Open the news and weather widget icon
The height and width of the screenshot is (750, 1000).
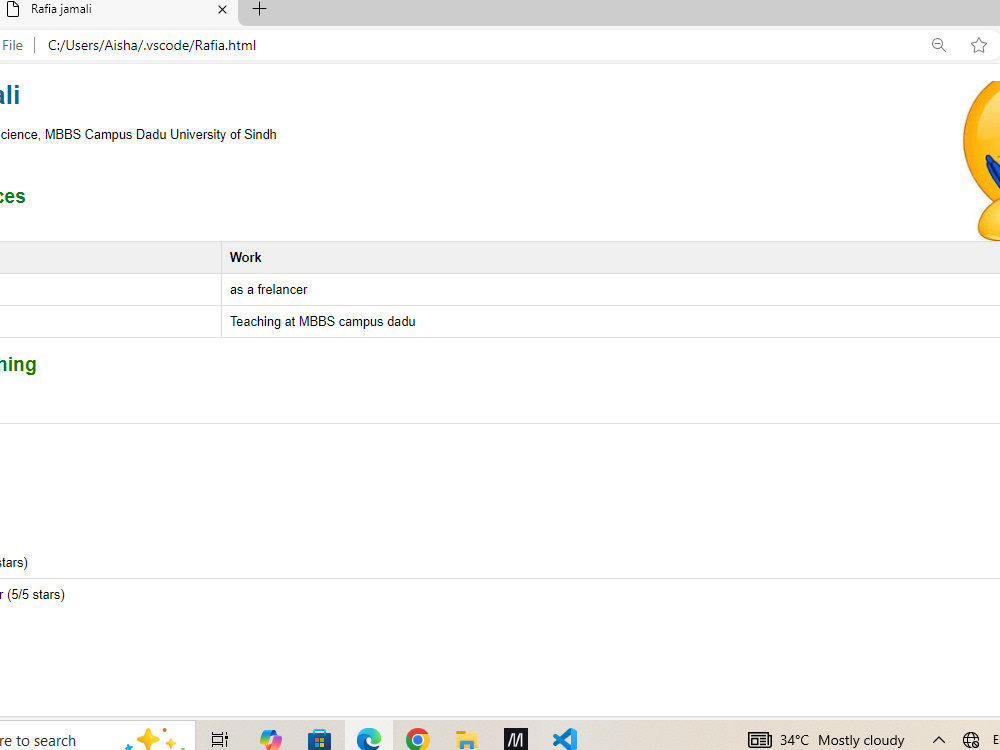(760, 740)
